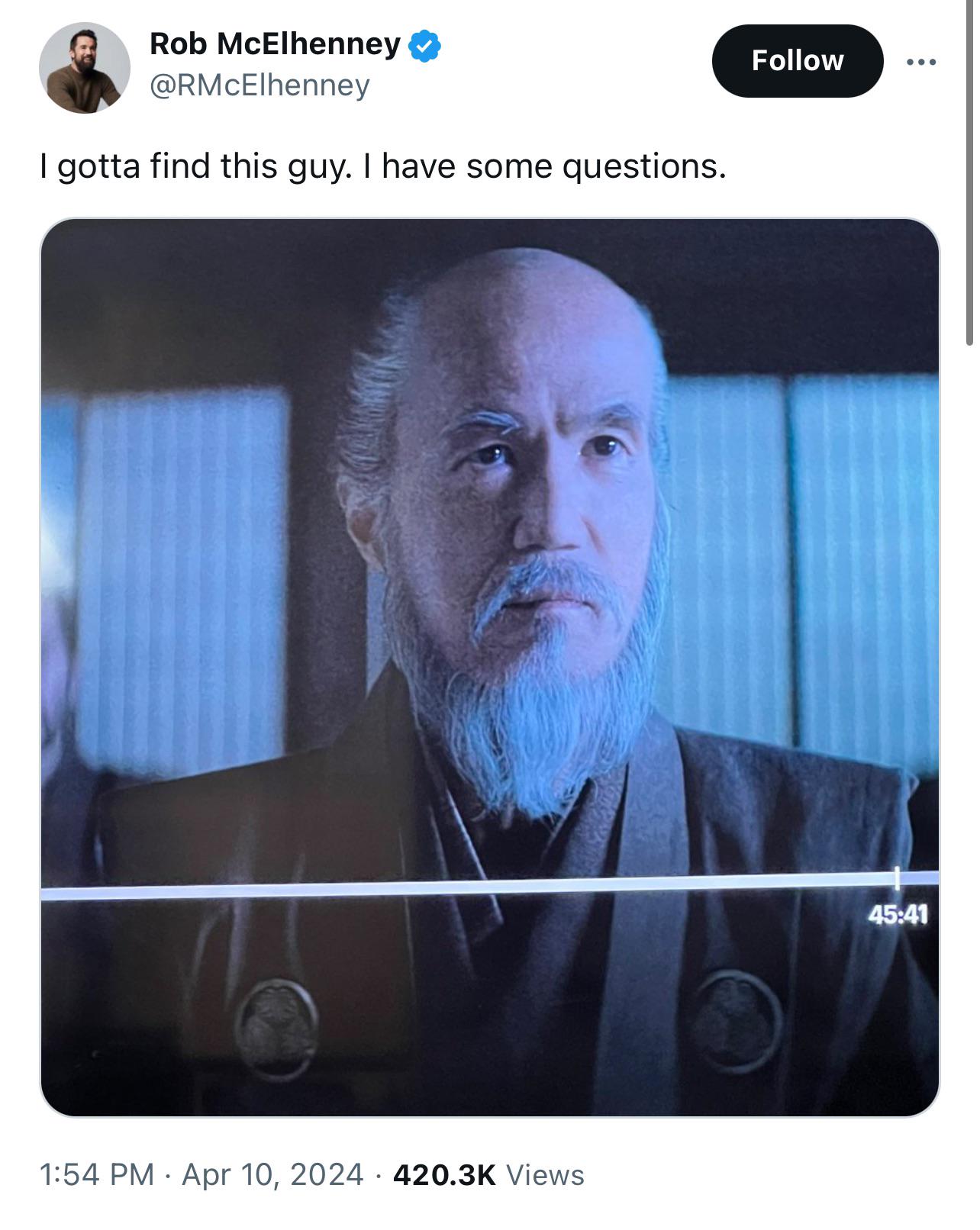This screenshot has height=1230, width=980.
Task: Click the blue verified badge
Action: [x=425, y=45]
